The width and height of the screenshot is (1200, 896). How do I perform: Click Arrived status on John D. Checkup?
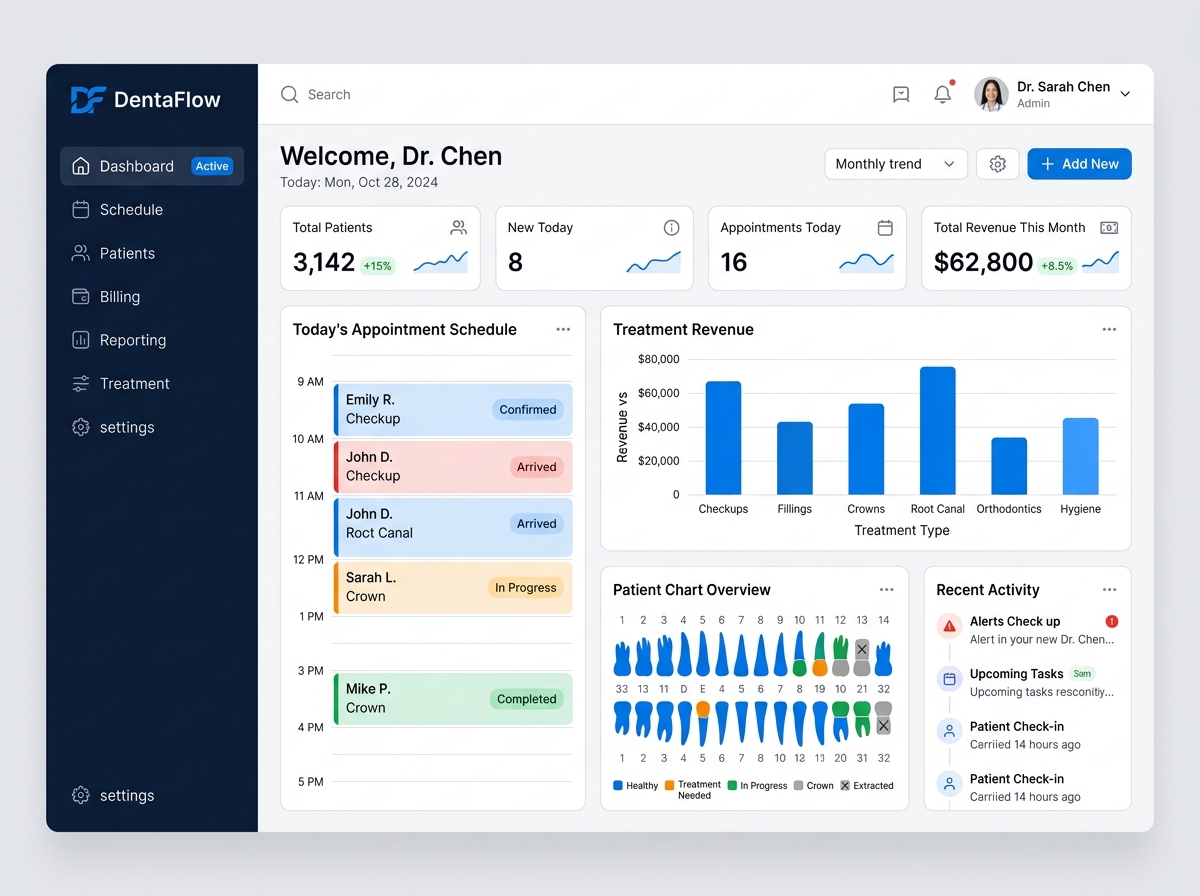[x=537, y=467]
